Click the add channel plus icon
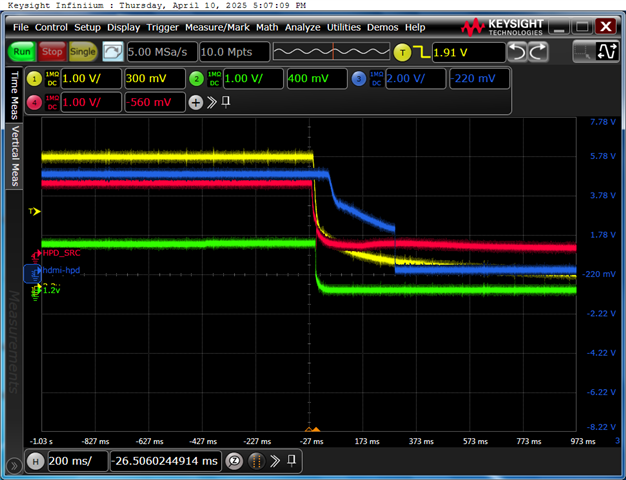 (x=196, y=103)
